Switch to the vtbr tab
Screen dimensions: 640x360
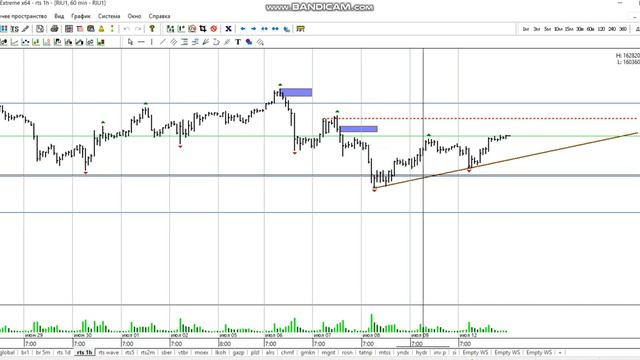point(183,352)
